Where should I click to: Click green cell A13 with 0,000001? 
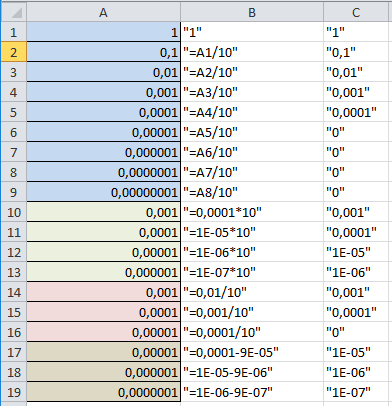pos(103,272)
